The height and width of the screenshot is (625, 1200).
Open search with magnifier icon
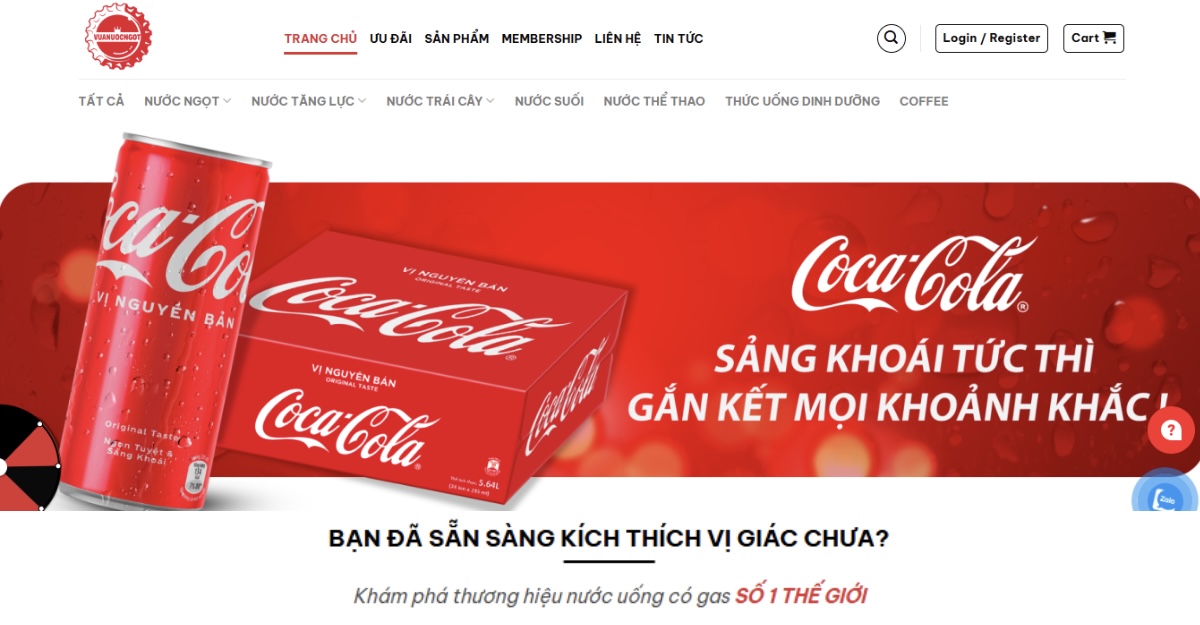(x=891, y=38)
